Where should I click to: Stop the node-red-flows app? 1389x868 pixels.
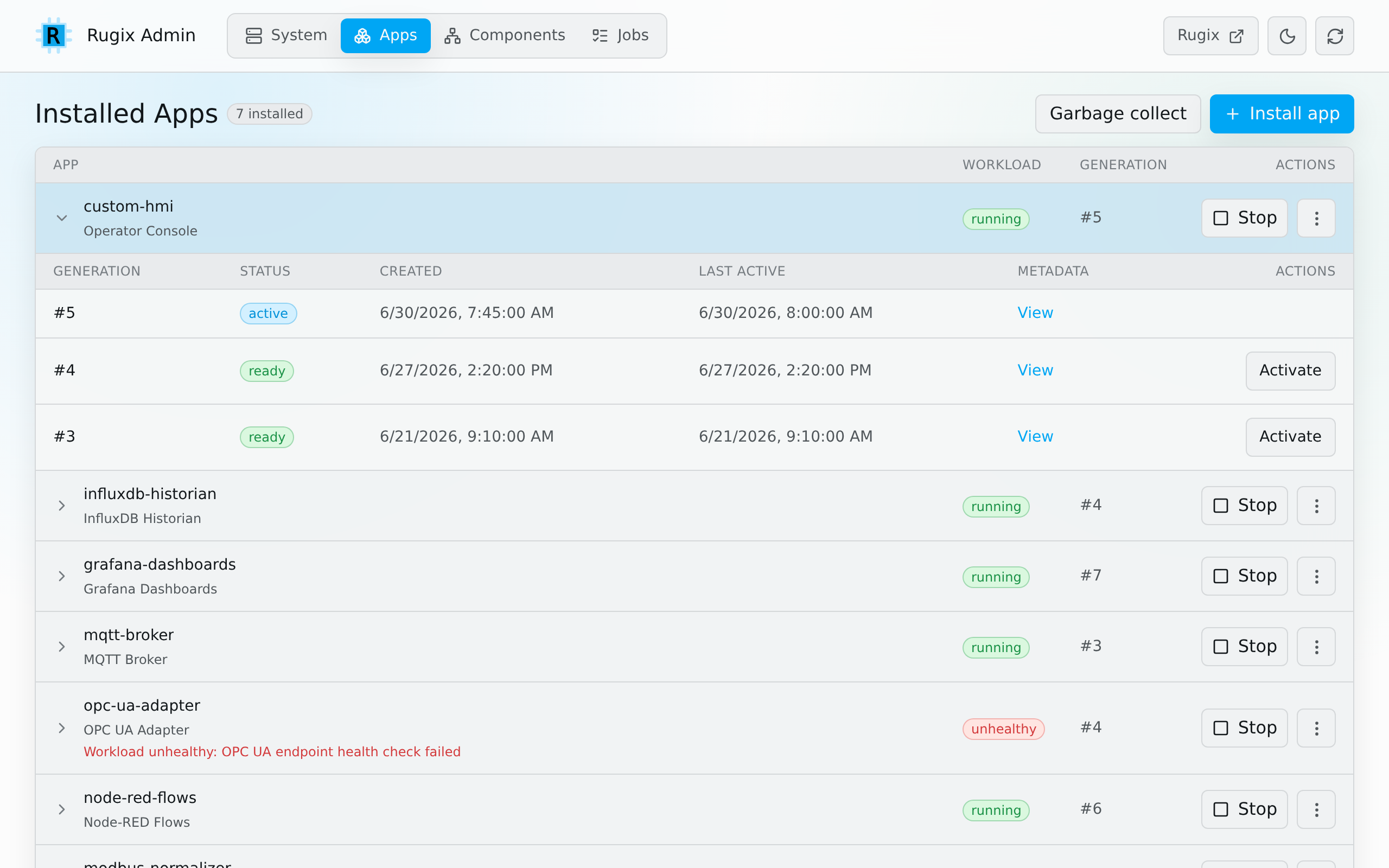(x=1244, y=810)
